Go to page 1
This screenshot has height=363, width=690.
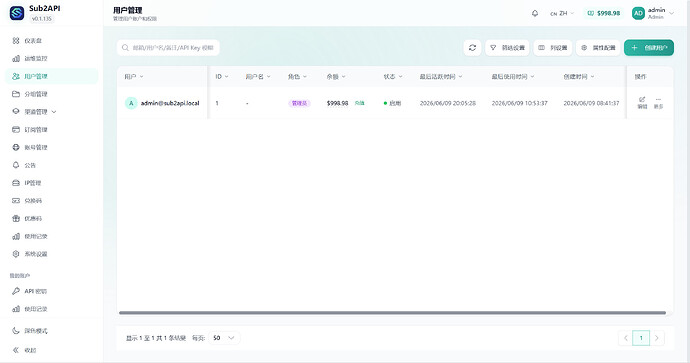[641, 338]
